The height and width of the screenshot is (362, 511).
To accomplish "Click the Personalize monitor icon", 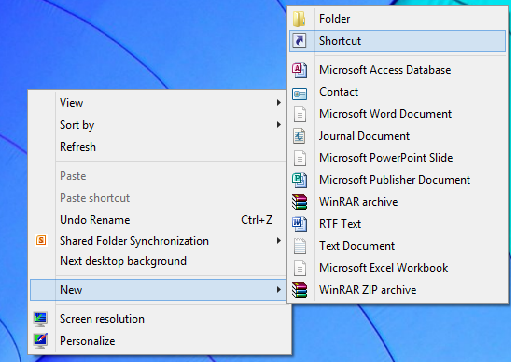I will click(x=41, y=341).
